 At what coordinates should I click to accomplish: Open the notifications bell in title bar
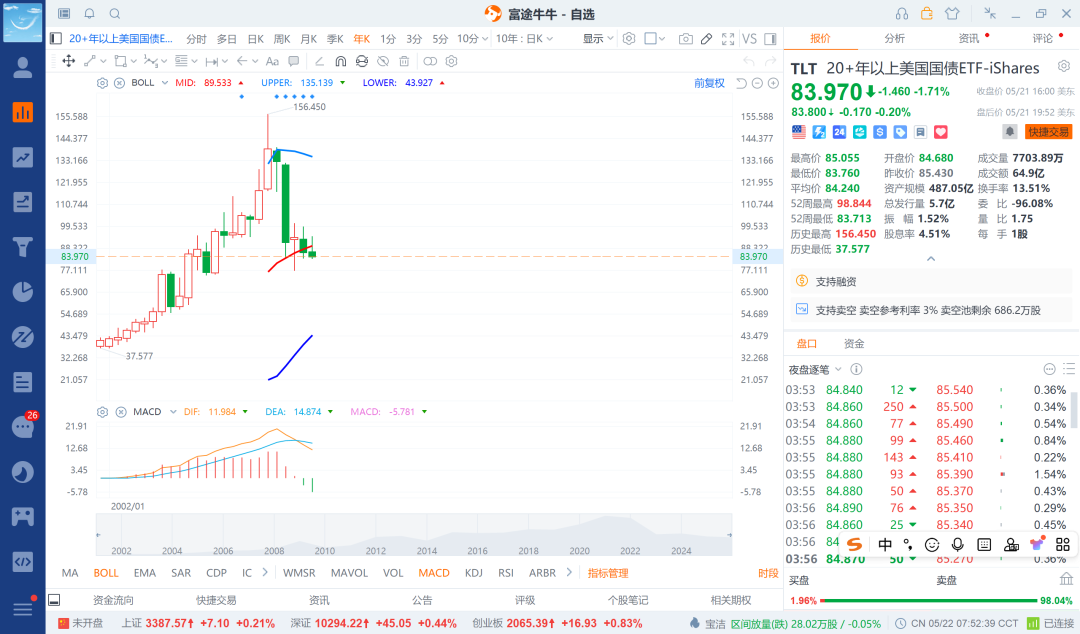90,13
